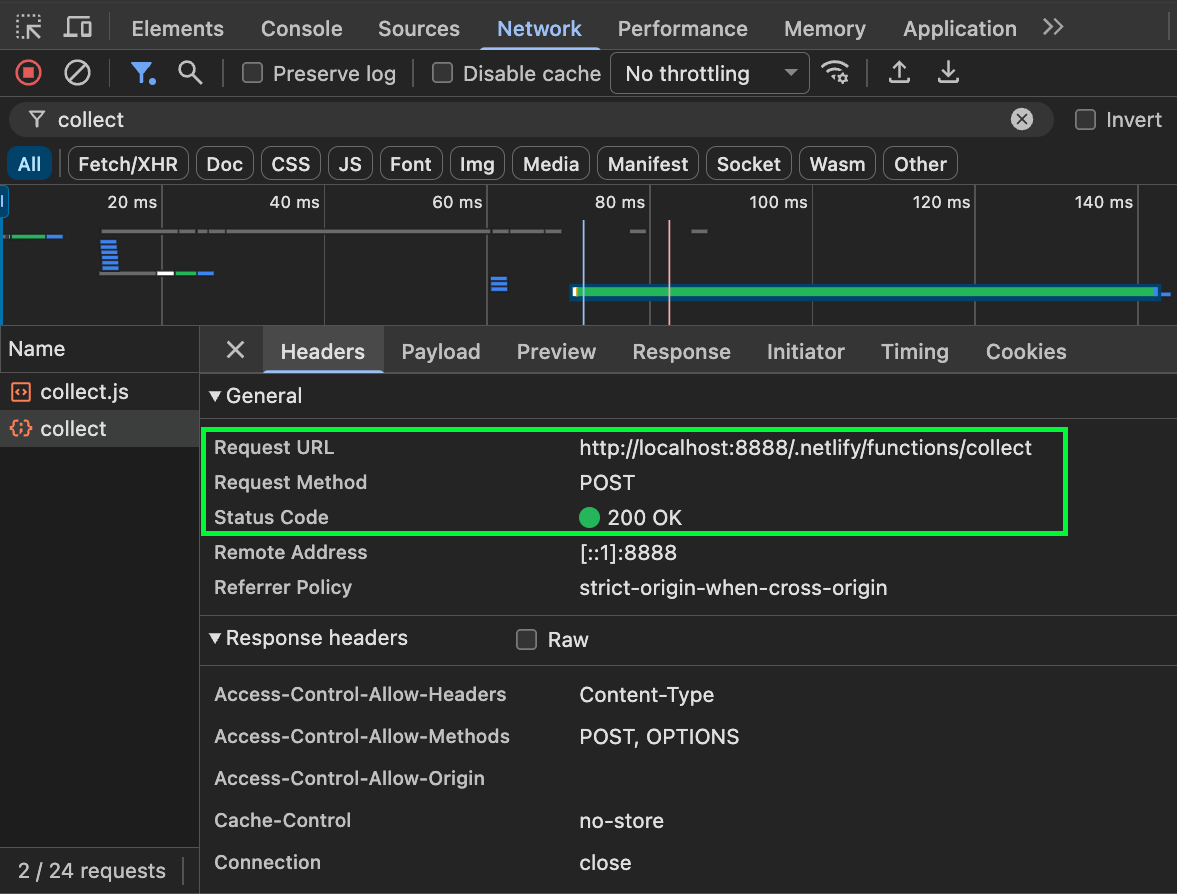View the Payload tab

(x=441, y=351)
